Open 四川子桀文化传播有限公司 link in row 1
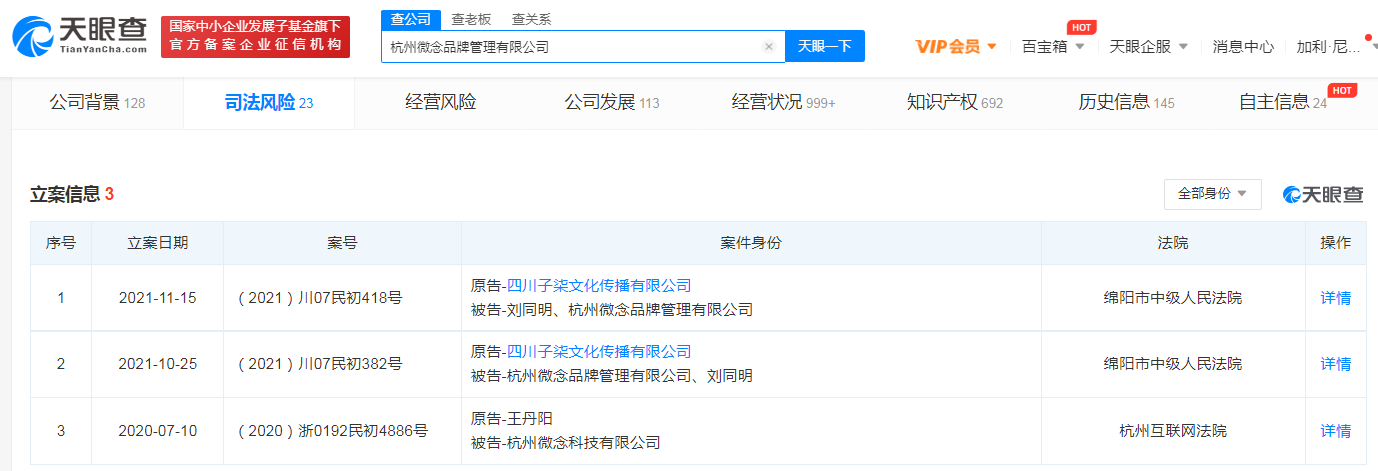 pos(599,285)
